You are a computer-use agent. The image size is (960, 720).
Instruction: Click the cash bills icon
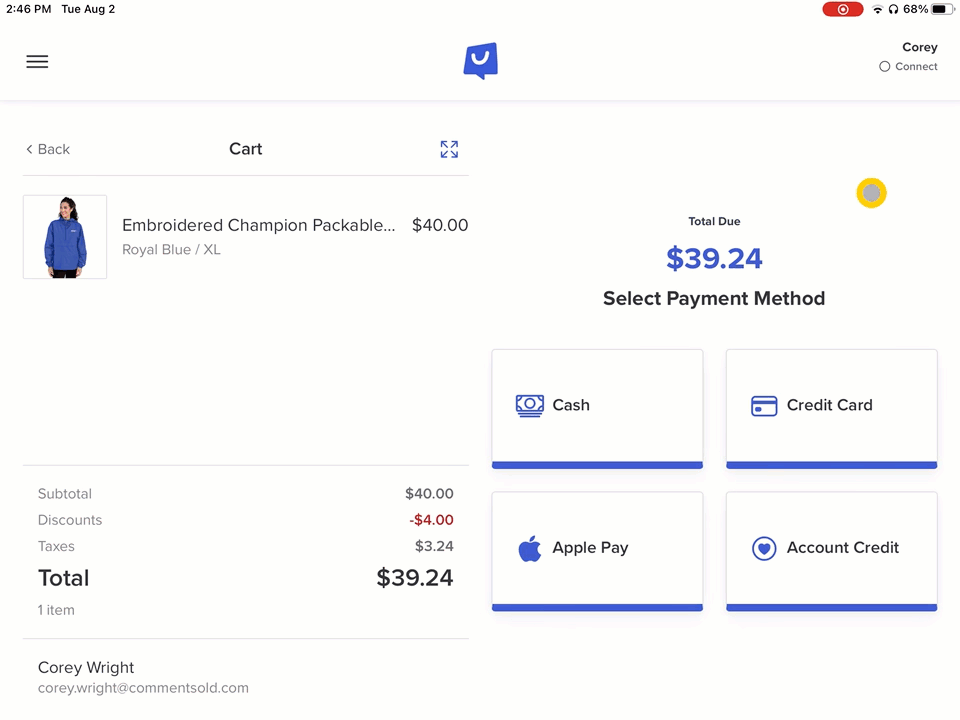[x=530, y=405]
